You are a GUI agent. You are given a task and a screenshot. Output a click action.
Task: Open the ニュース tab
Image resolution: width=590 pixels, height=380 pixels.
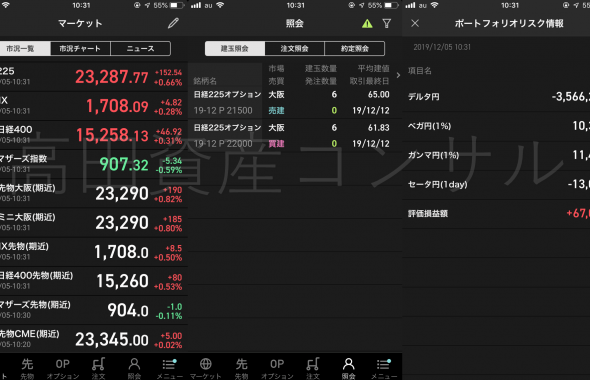[x=140, y=49]
